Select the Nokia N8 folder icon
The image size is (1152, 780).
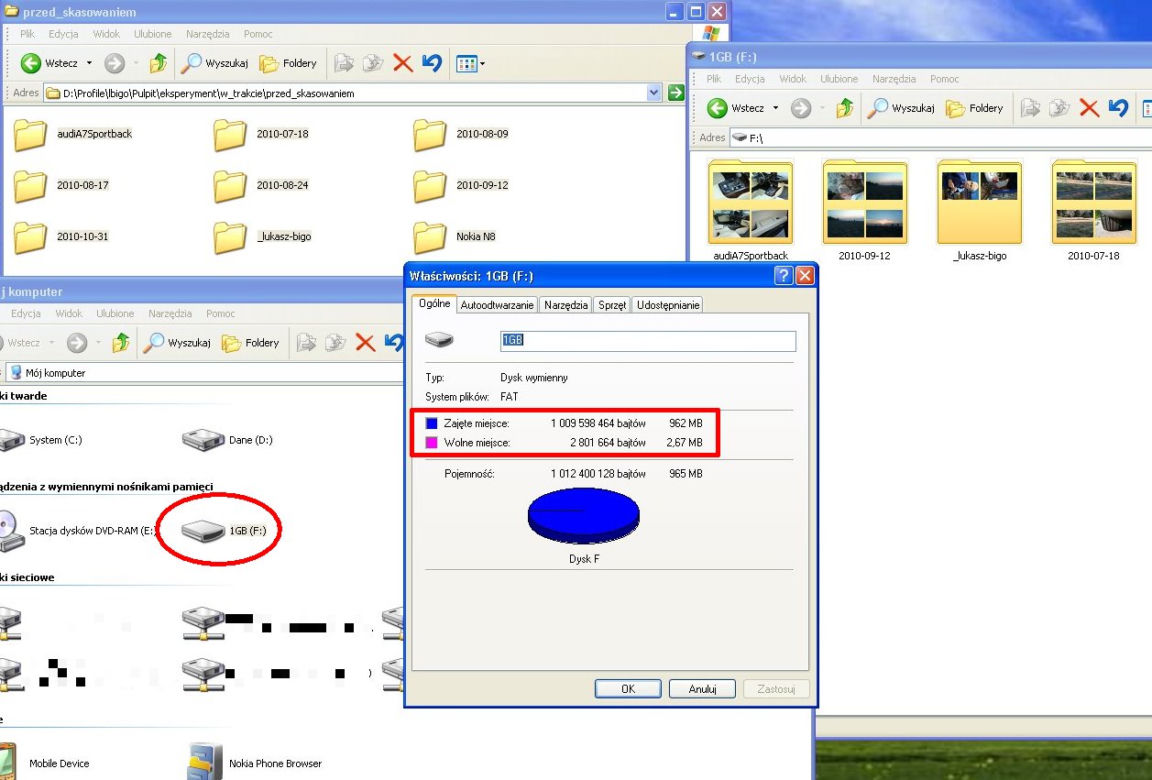pyautogui.click(x=430, y=237)
